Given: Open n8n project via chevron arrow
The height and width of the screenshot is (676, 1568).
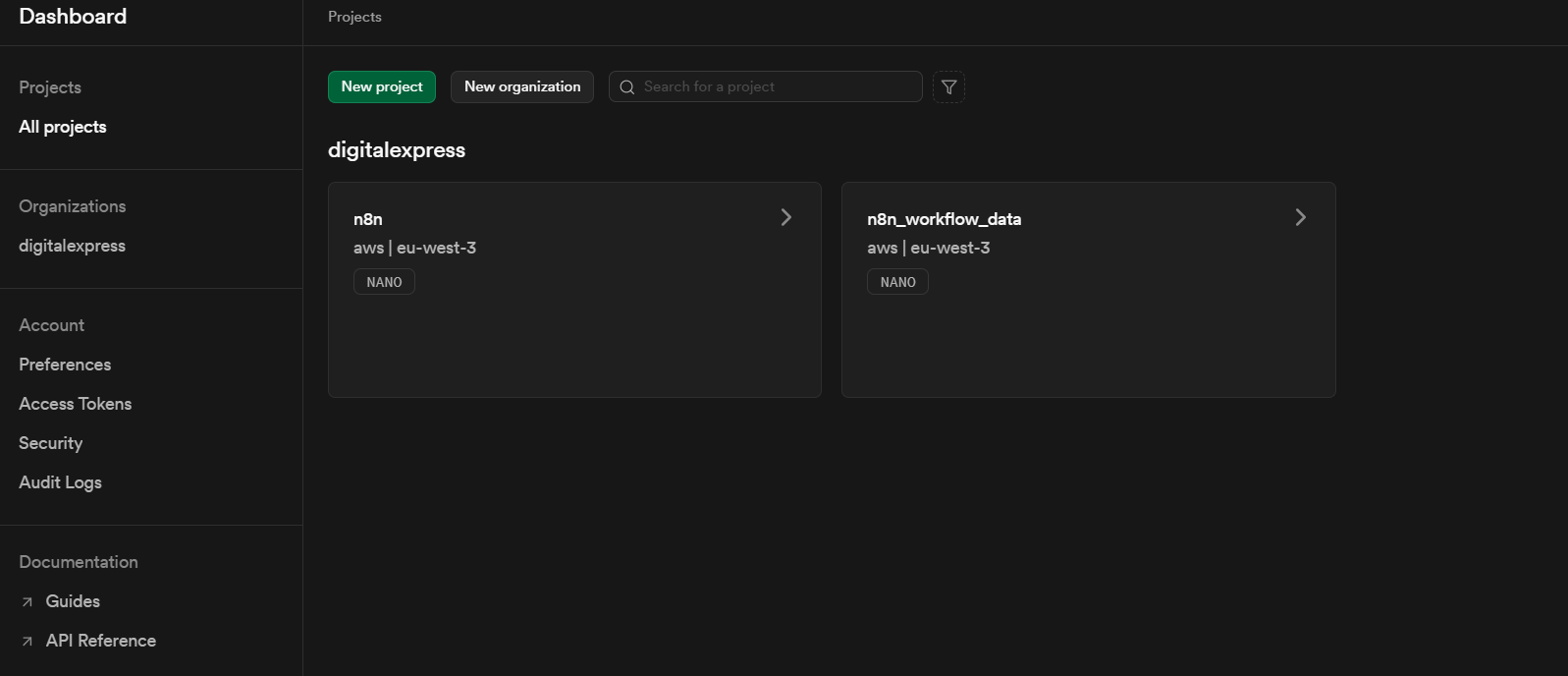Looking at the screenshot, I should [786, 217].
